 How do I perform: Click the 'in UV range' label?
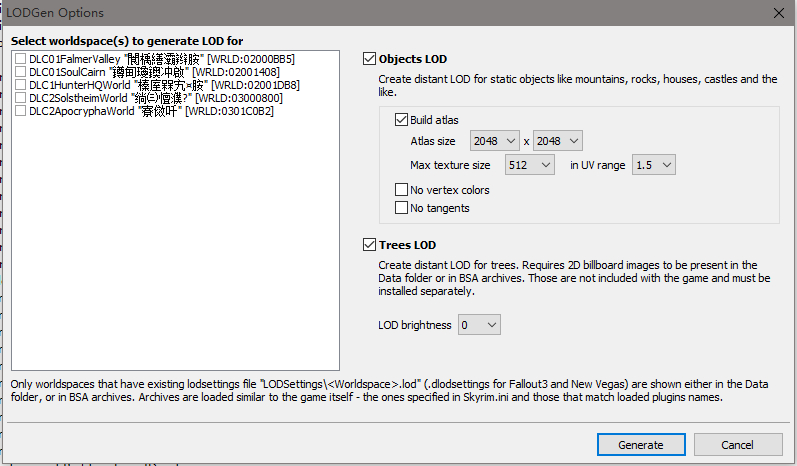tap(597, 165)
